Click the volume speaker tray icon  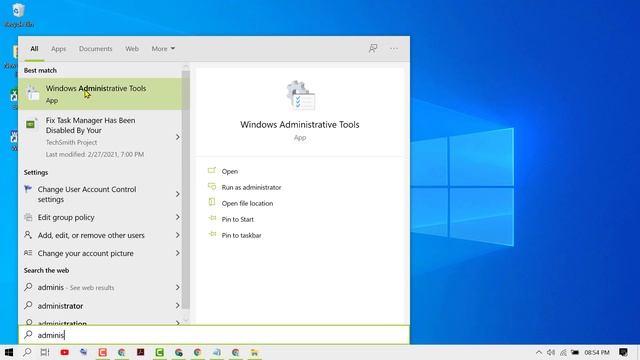551,352
